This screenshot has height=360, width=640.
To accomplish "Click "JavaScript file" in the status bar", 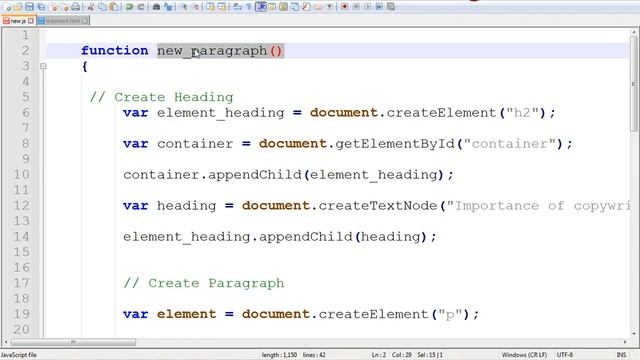I will [19, 355].
